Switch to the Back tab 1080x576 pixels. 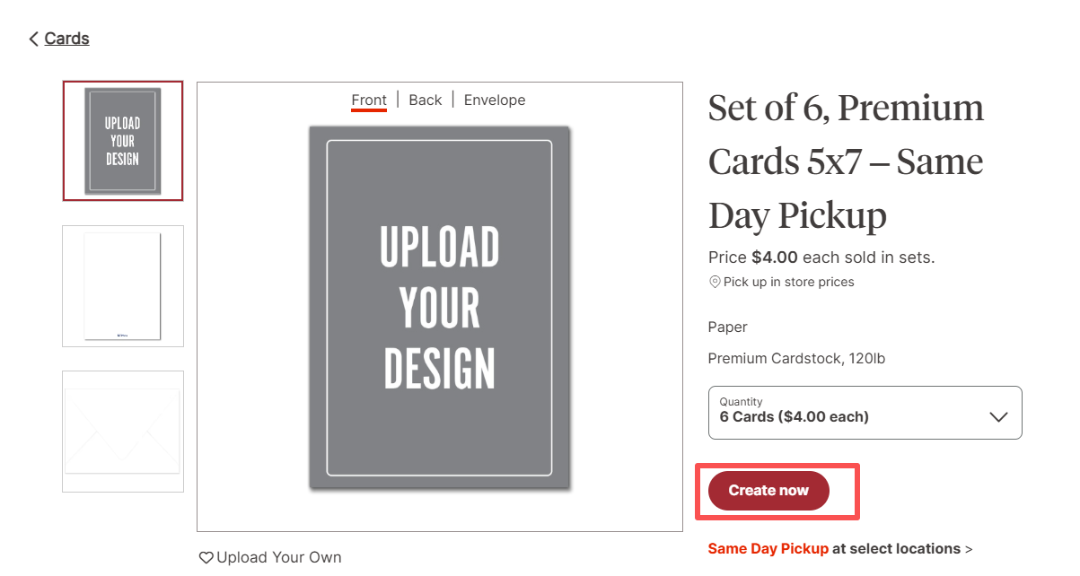point(425,100)
